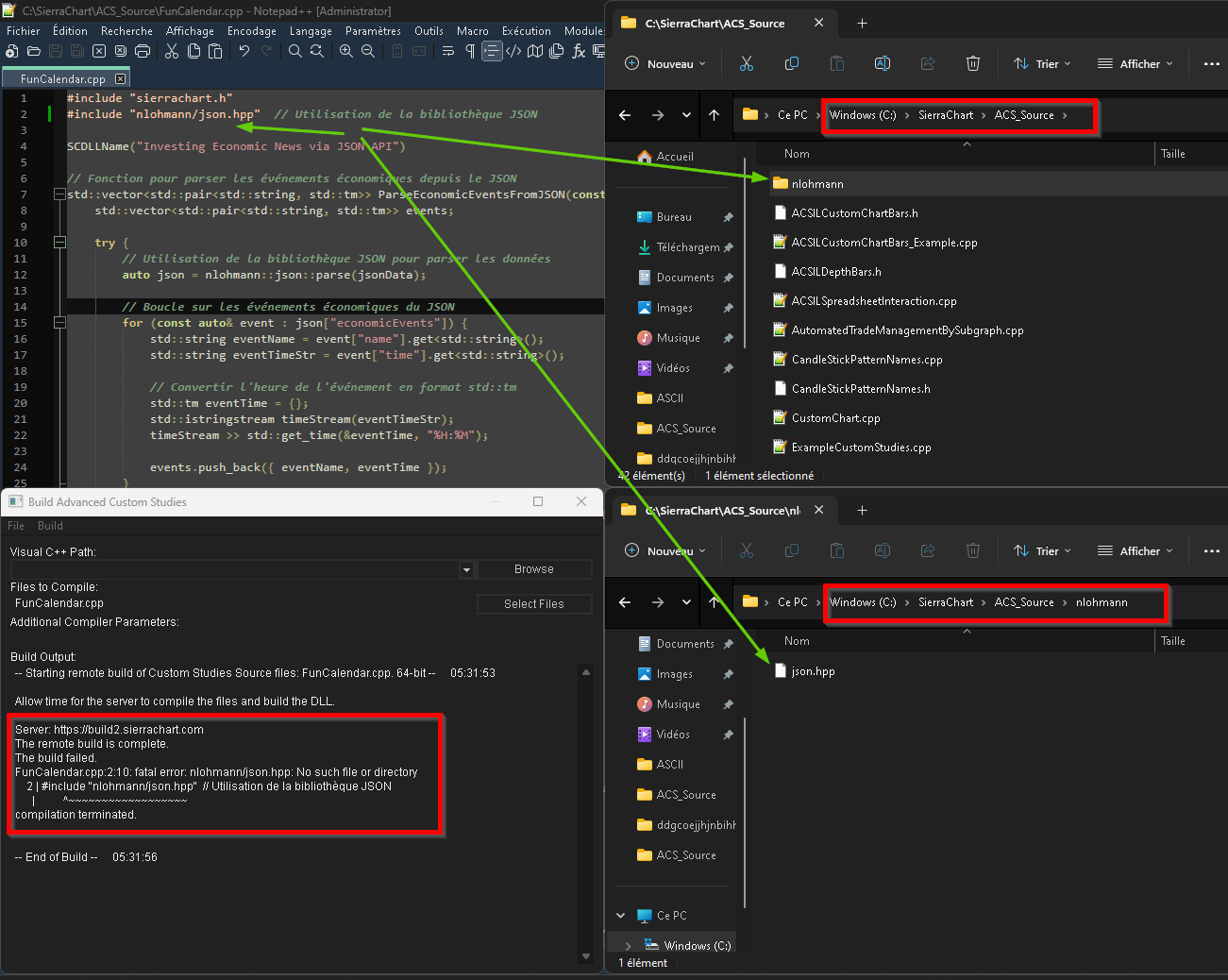Open Bureau in upper Explorer sidebar
The width and height of the screenshot is (1228, 980).
point(674,217)
